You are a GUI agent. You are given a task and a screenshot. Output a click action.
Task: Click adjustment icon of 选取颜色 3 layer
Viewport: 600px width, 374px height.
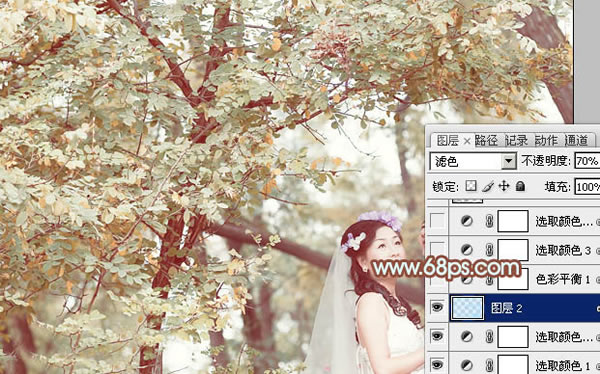[x=466, y=250]
